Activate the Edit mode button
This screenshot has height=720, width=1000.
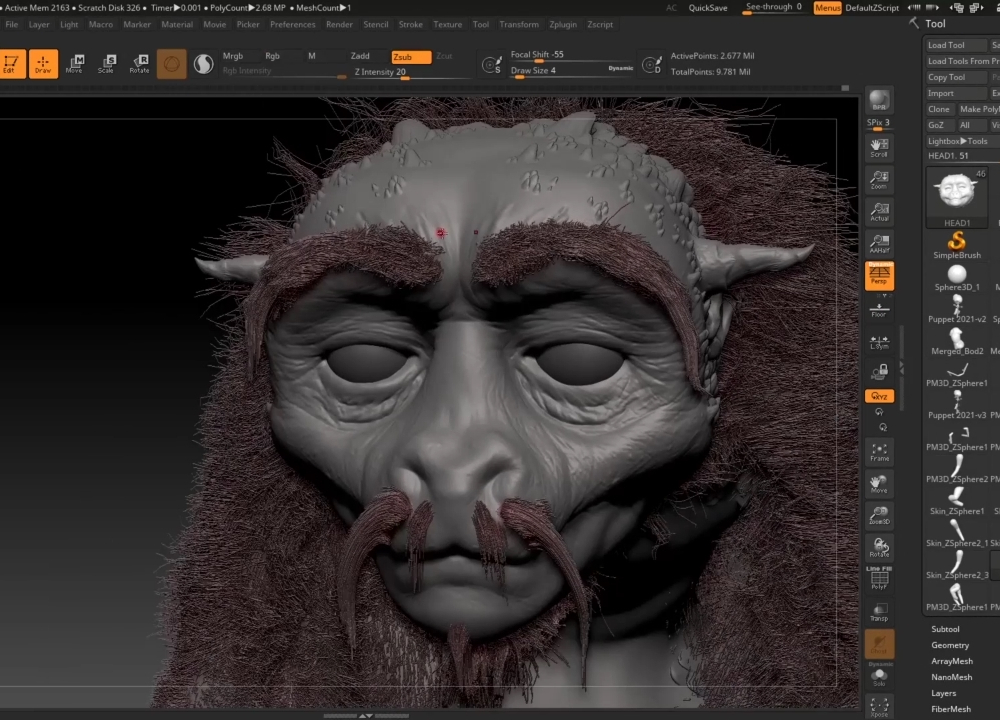point(12,64)
